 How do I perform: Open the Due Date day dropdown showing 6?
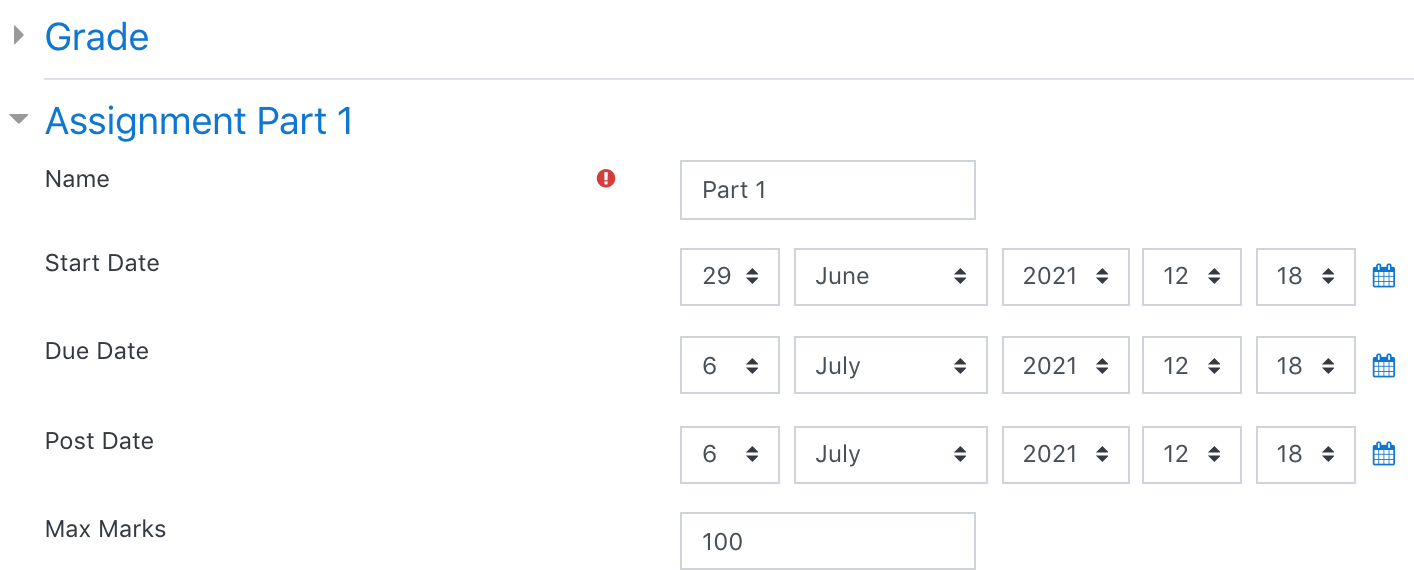pos(730,365)
